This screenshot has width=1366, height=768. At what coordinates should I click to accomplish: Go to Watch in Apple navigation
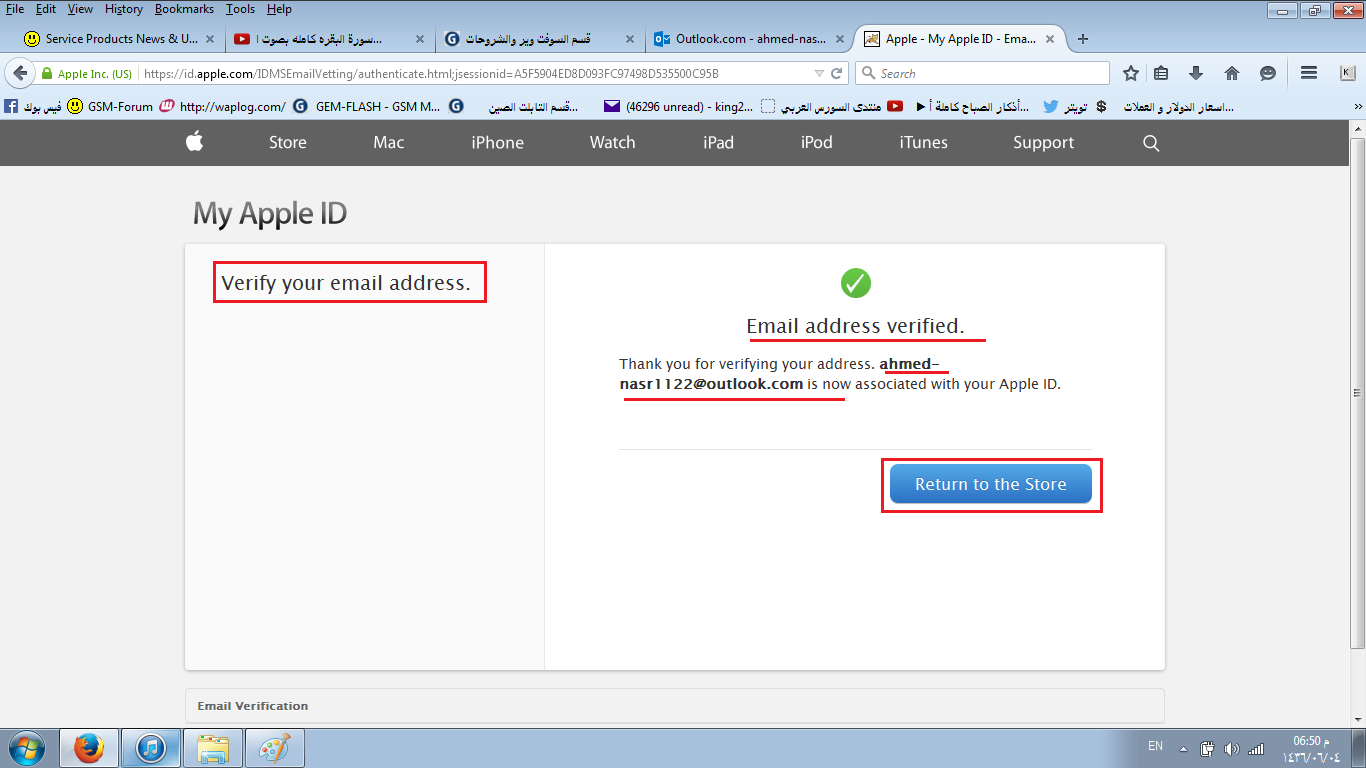(x=613, y=143)
